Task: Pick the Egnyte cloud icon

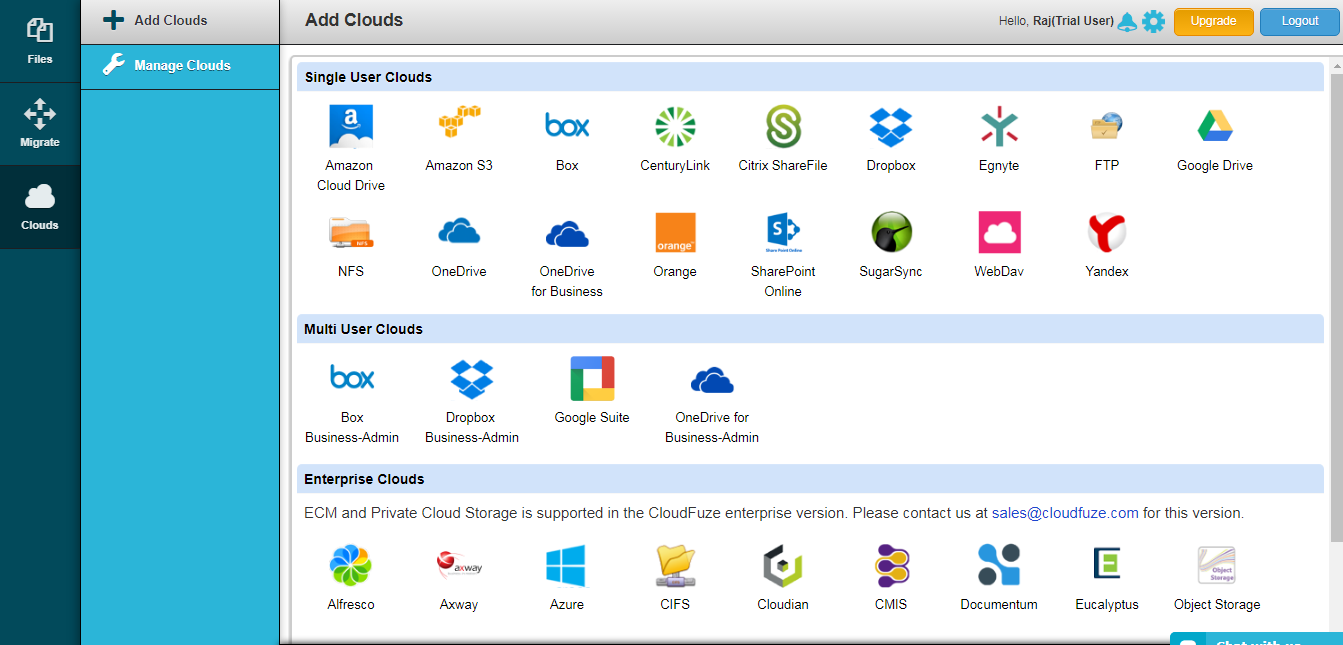Action: [x=999, y=126]
